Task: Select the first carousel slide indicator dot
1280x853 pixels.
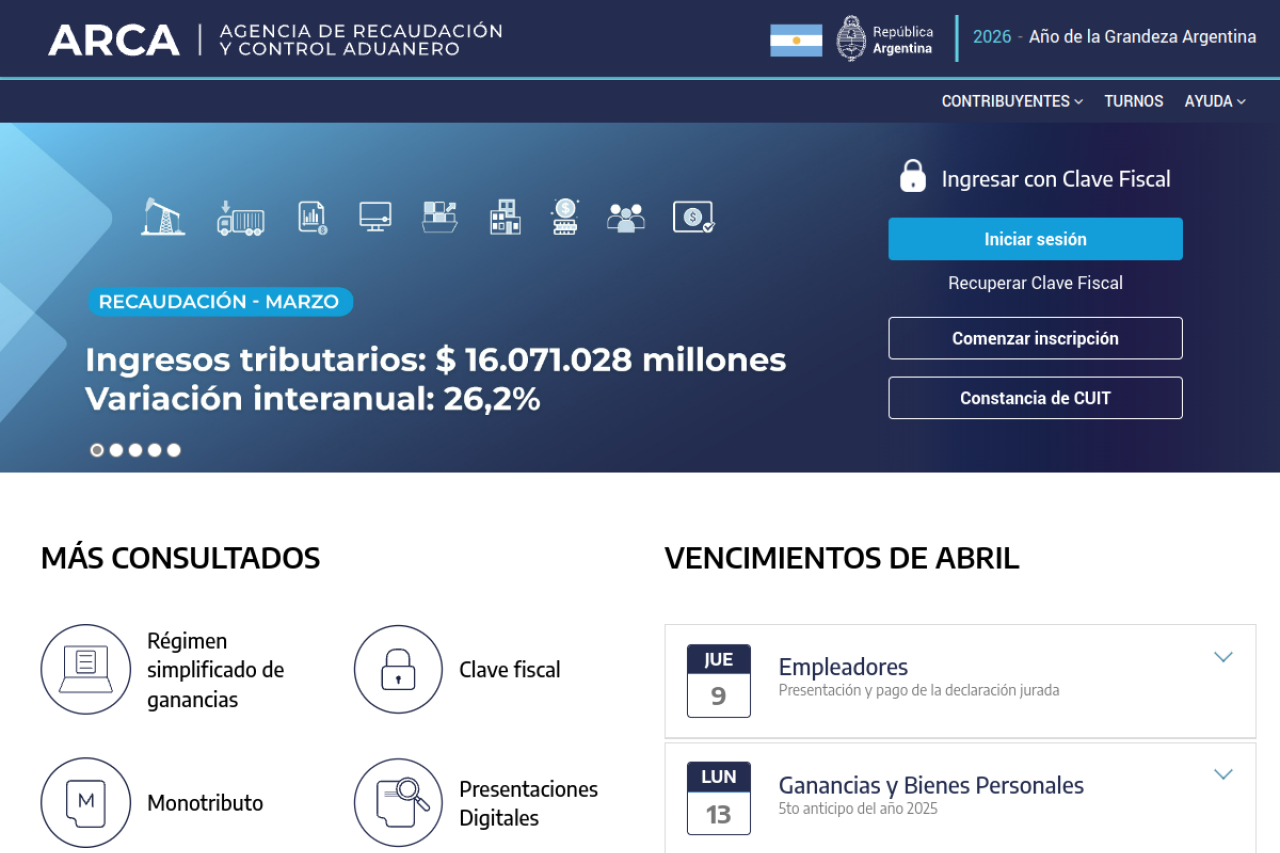Action: coord(97,450)
